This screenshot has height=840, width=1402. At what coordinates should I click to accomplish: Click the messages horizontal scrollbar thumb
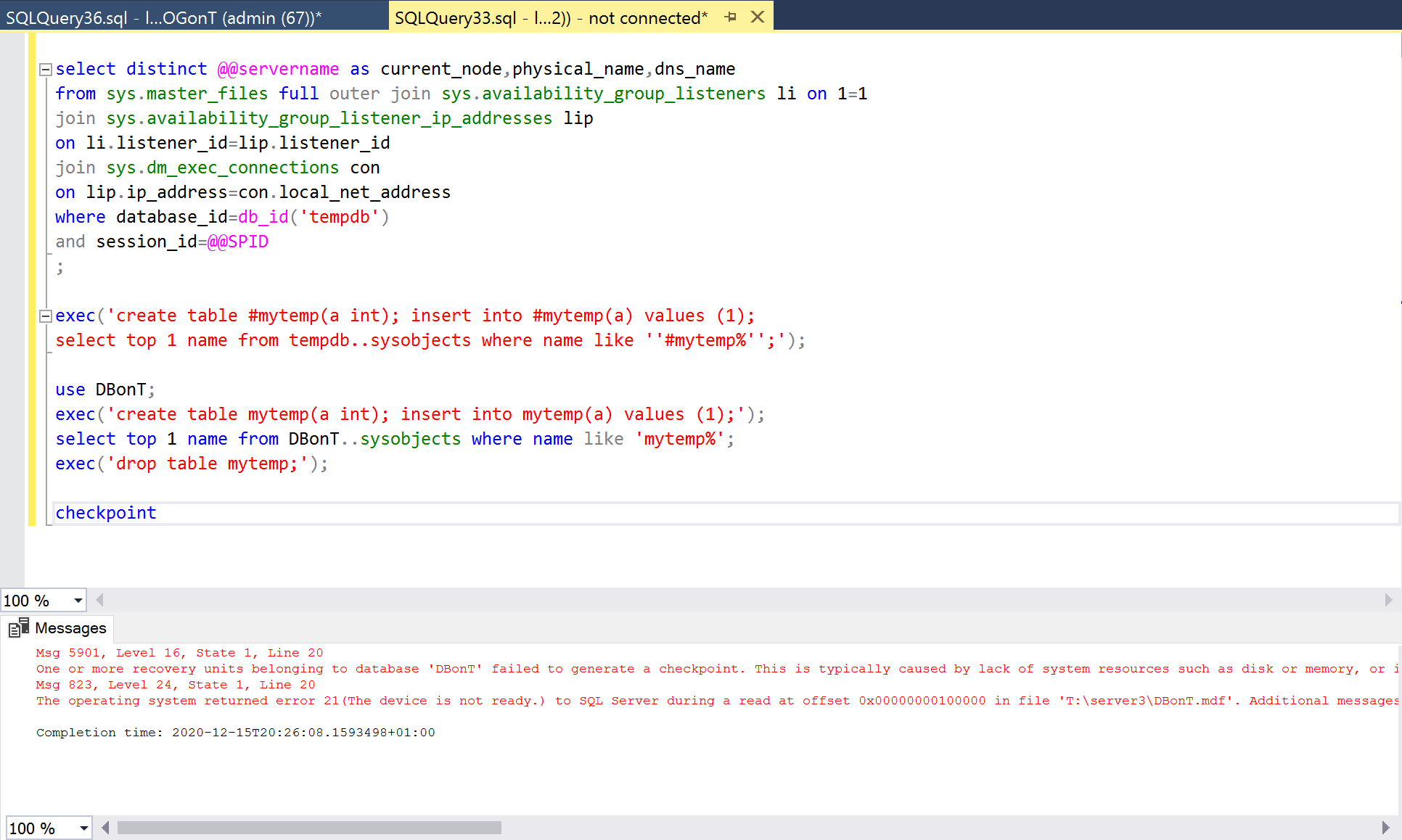tap(309, 828)
